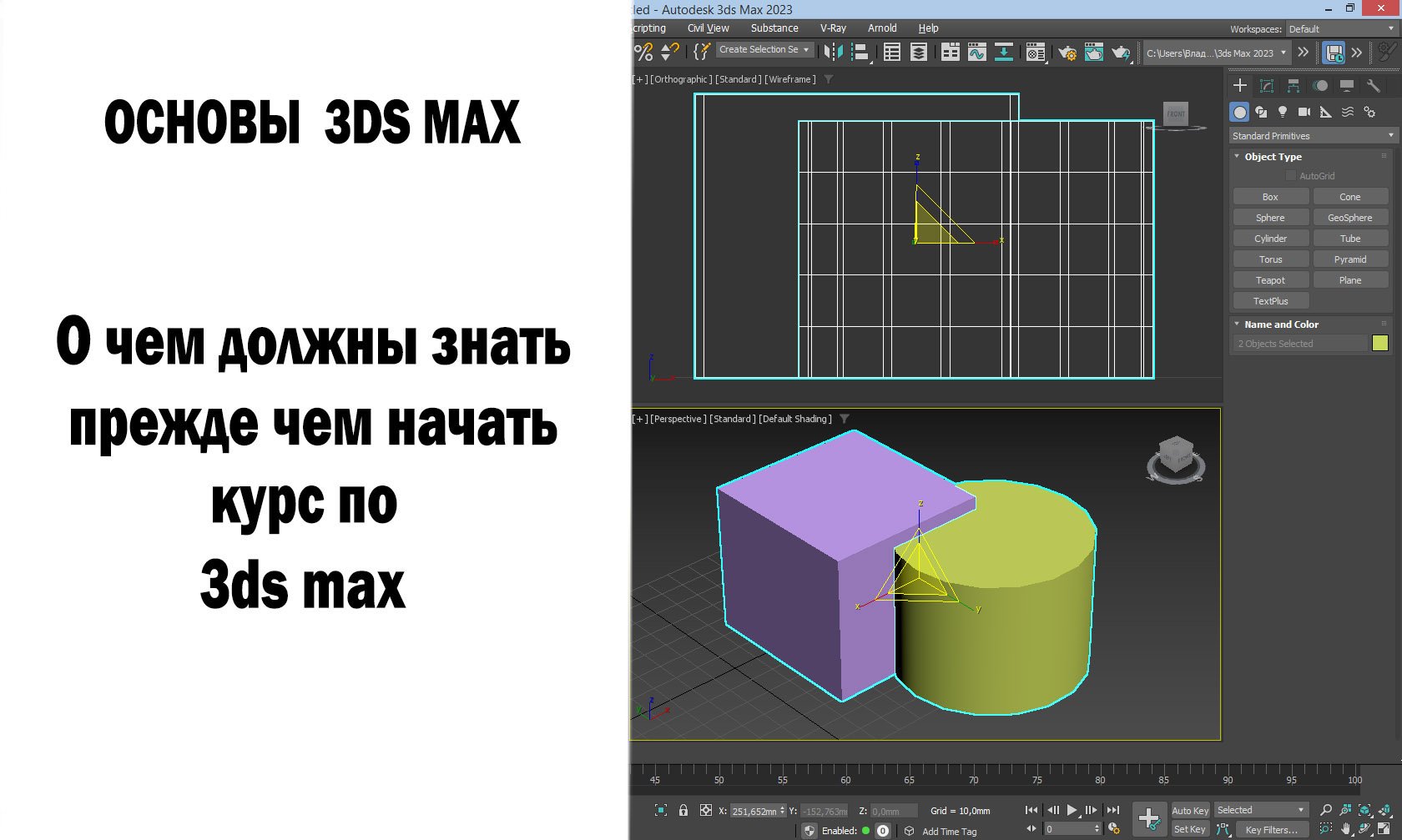Viewport: 1402px width, 840px height.
Task: Open the Render Setup teapot icon
Action: (1067, 53)
